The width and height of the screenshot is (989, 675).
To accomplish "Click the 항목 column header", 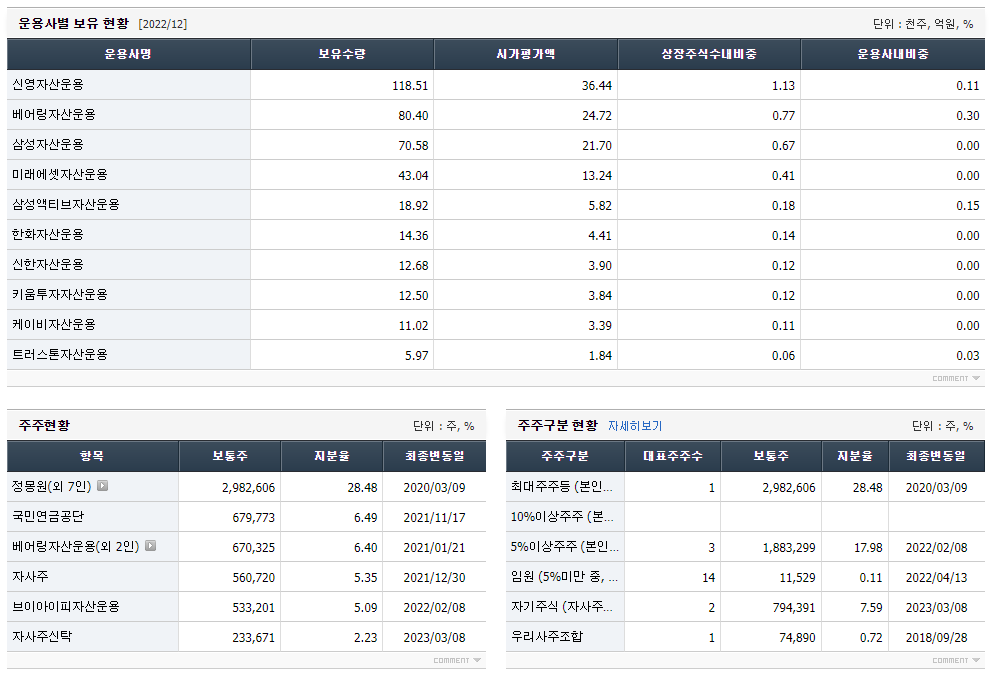I will pos(93,456).
